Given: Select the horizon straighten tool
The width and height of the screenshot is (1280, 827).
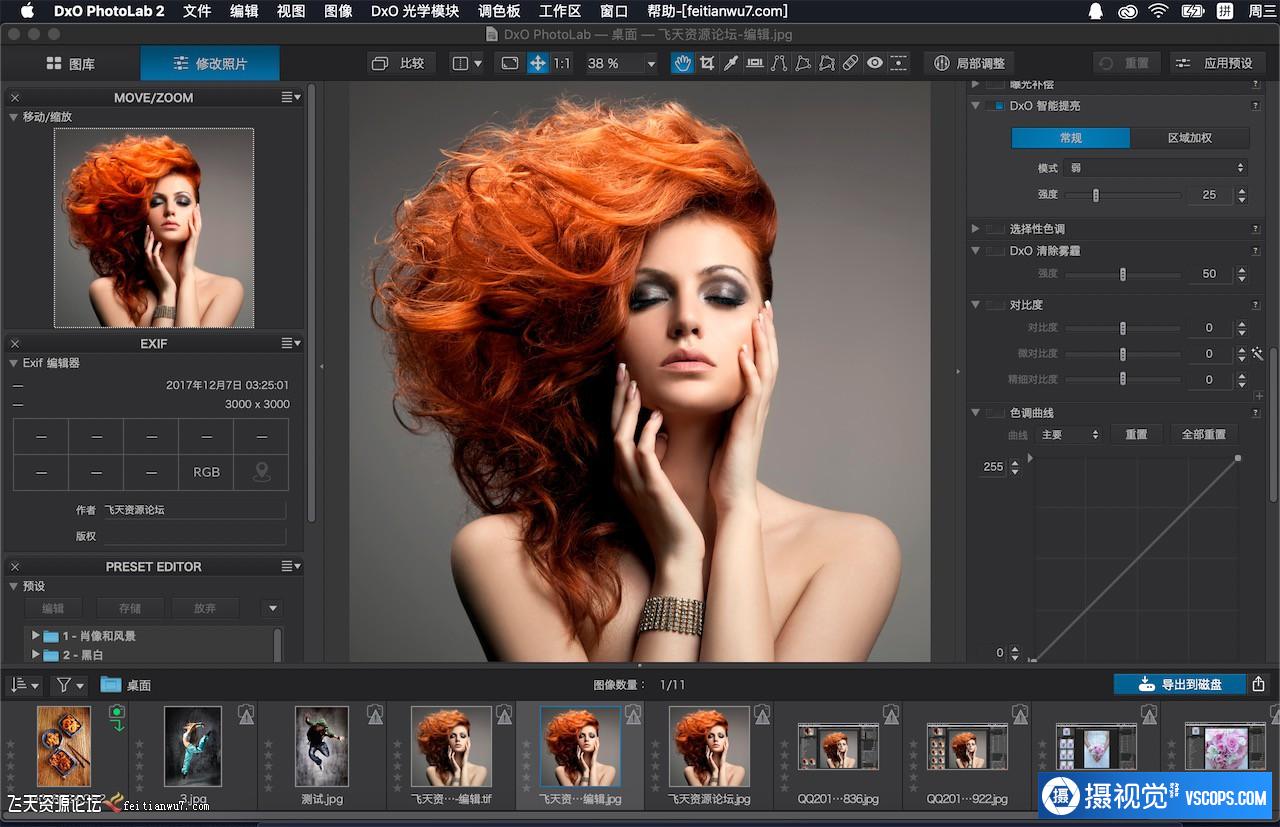Looking at the screenshot, I should (755, 63).
